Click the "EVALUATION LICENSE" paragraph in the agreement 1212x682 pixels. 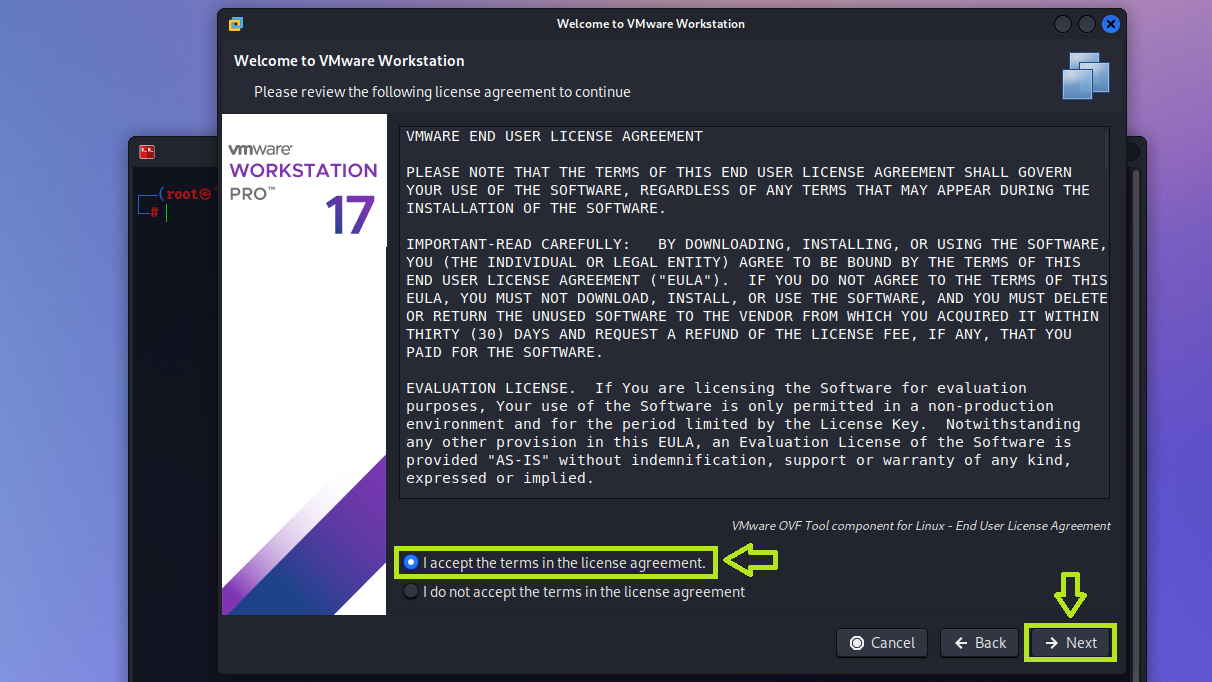point(740,432)
